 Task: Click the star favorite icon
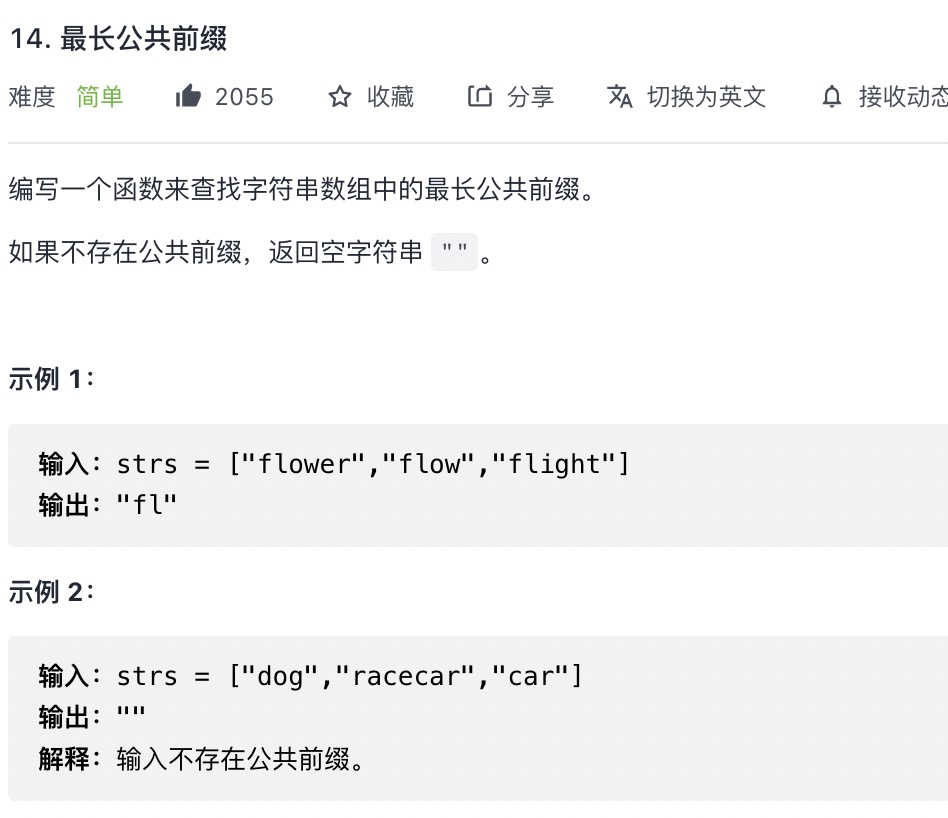click(340, 97)
